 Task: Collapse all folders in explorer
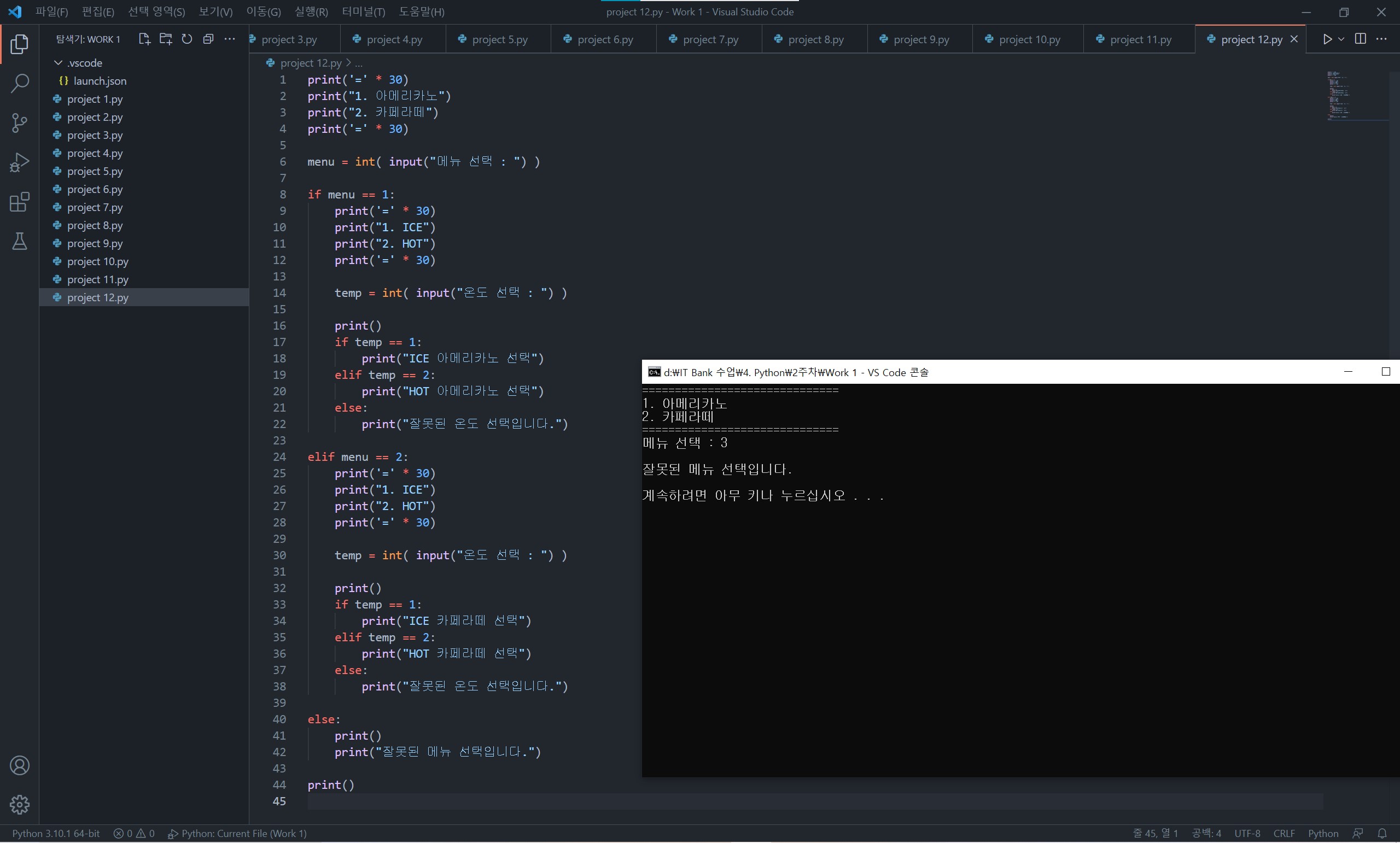pyautogui.click(x=208, y=39)
